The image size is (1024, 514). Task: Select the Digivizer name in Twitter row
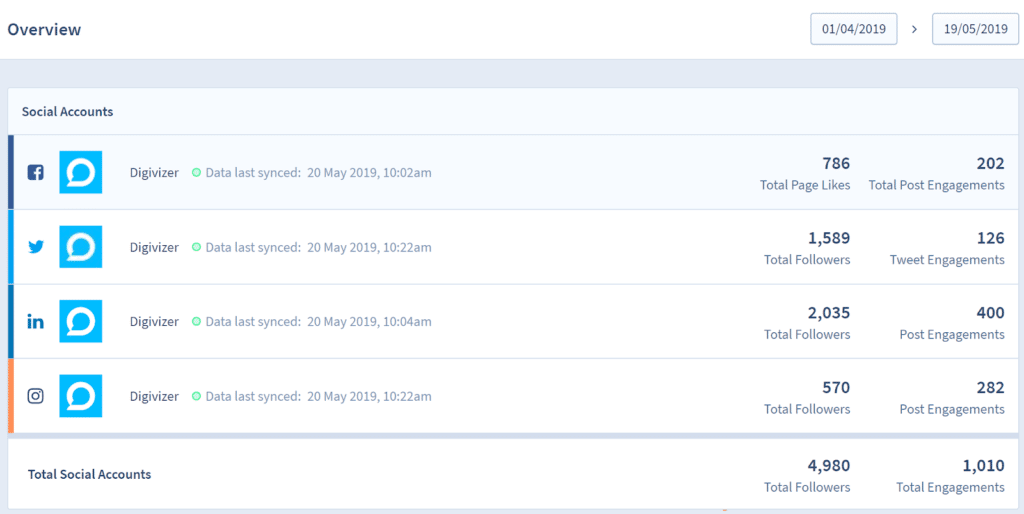pos(154,247)
